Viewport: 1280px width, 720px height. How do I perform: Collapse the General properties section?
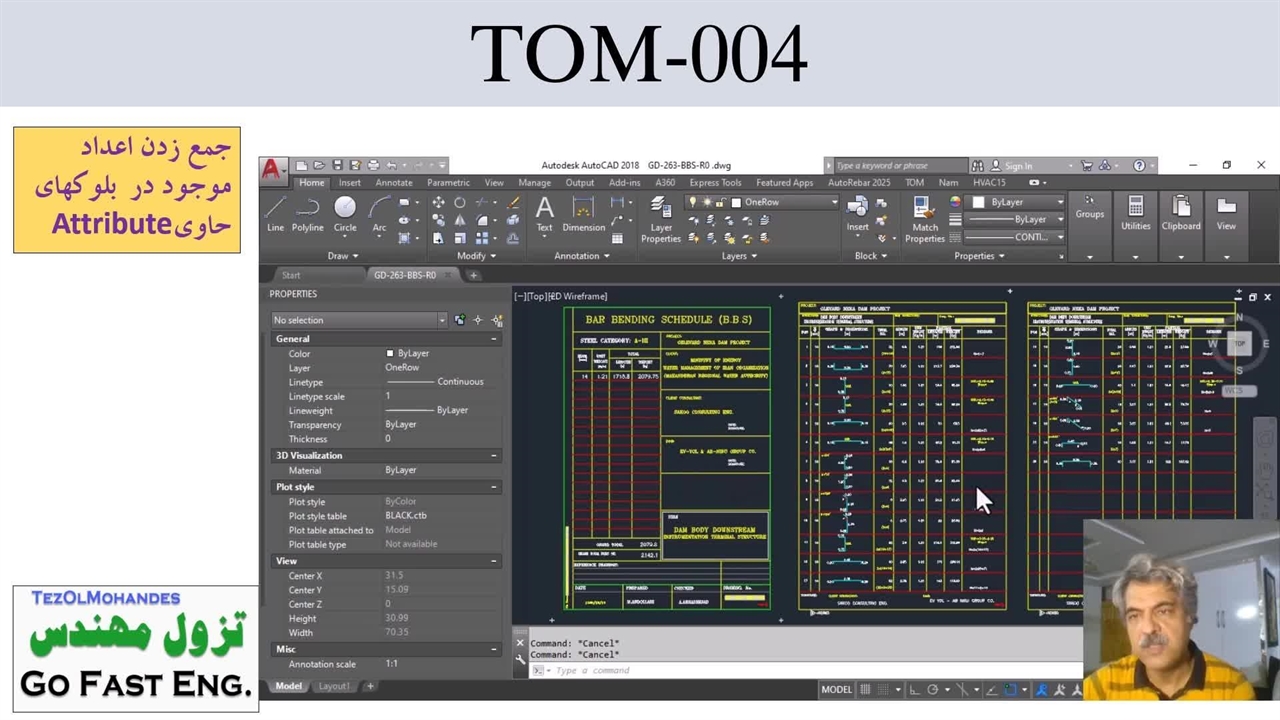click(493, 339)
